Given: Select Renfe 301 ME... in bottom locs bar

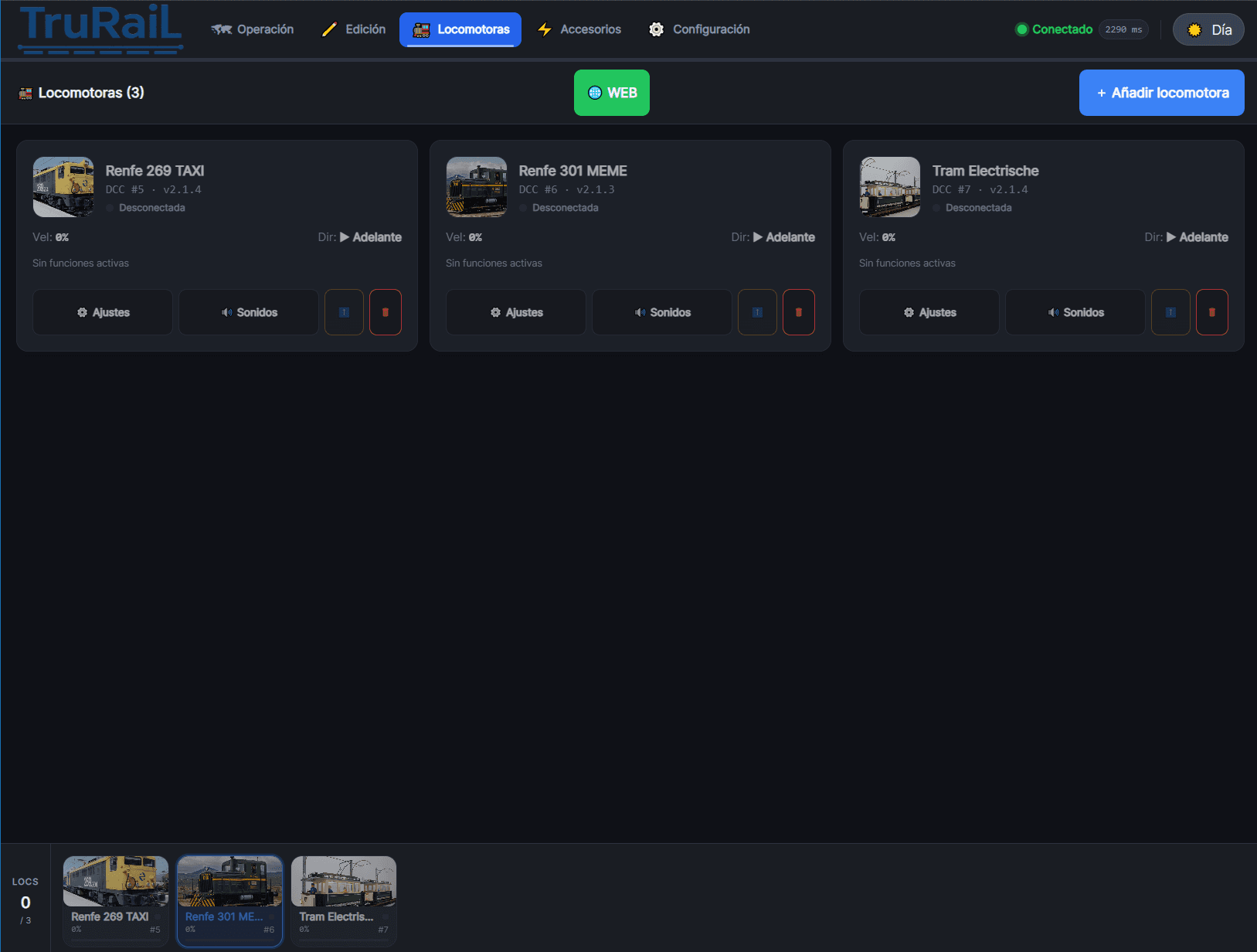Looking at the screenshot, I should tap(230, 900).
